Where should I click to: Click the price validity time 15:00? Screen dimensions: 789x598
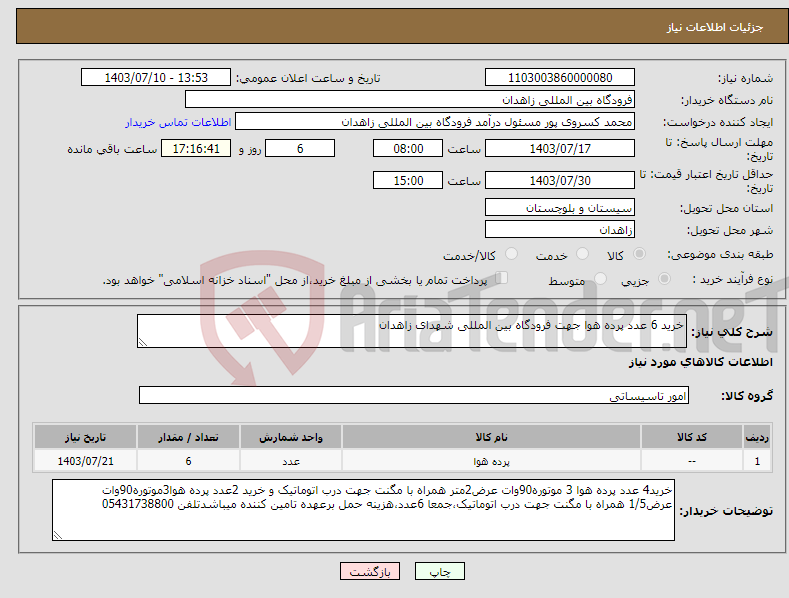tap(408, 180)
